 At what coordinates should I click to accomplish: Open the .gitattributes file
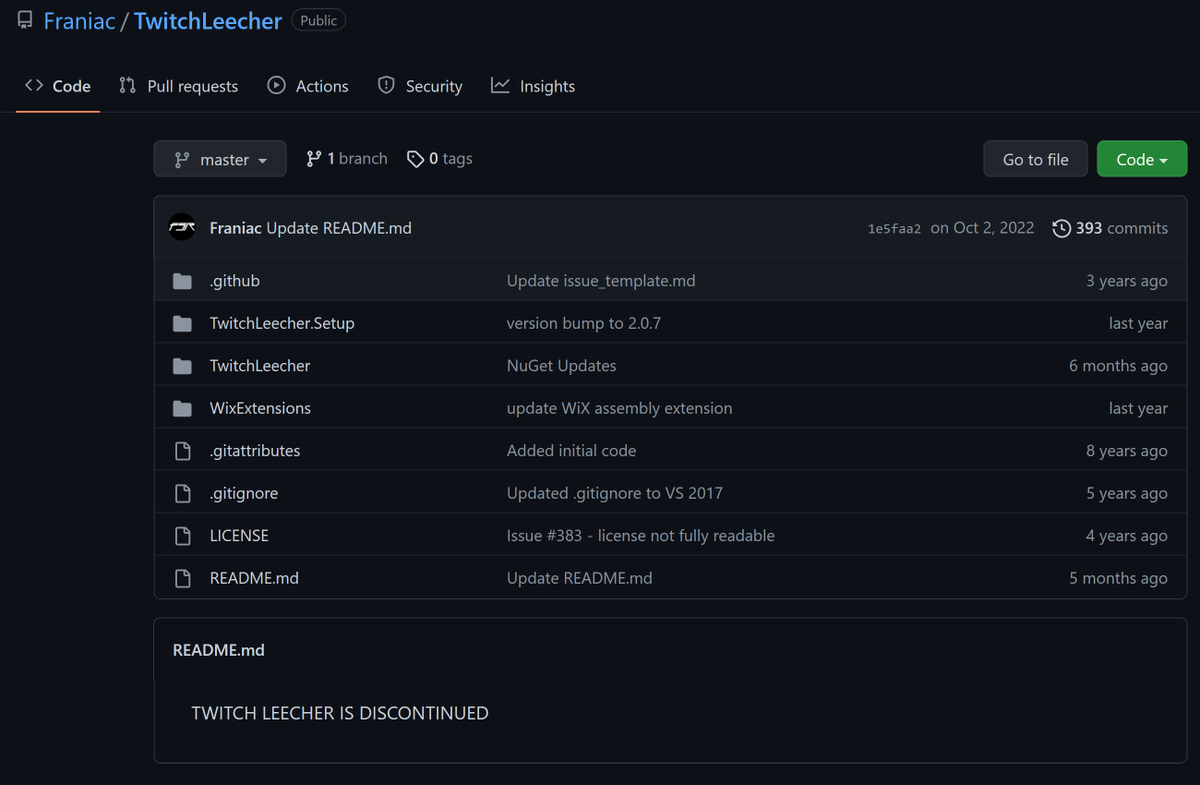[255, 451]
